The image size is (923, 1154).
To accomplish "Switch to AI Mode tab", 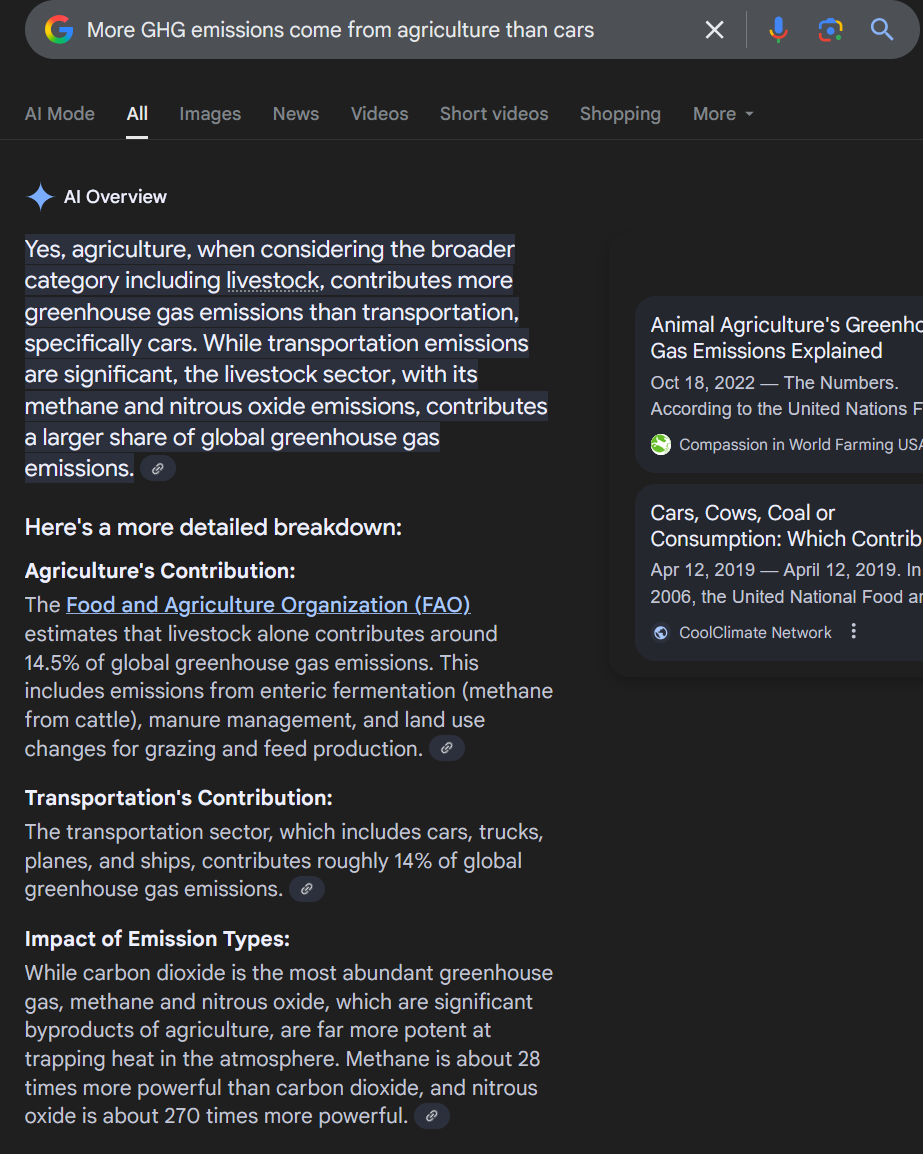I will click(60, 113).
